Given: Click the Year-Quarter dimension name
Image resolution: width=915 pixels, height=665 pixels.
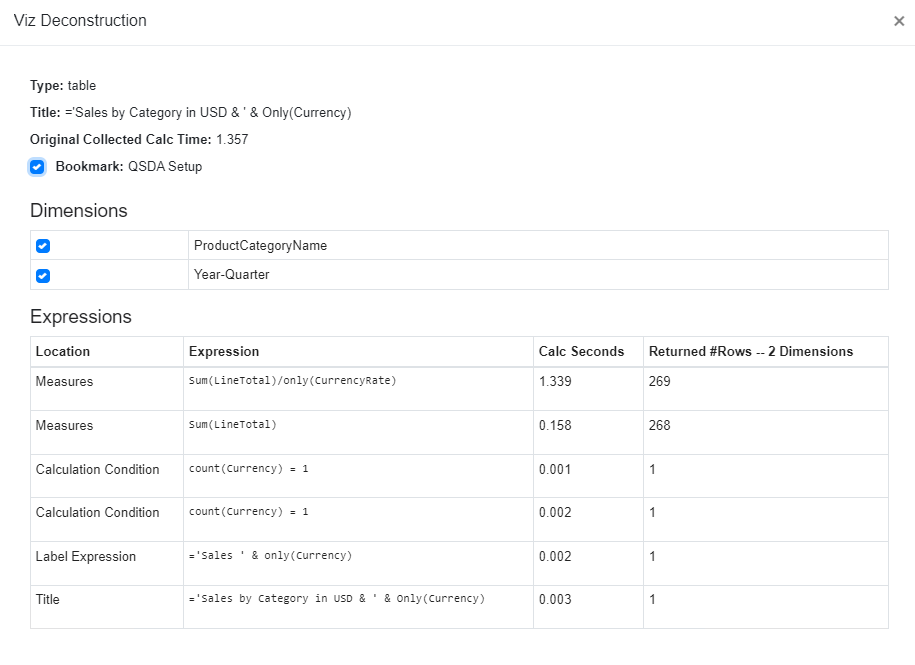Looking at the screenshot, I should tap(231, 275).
